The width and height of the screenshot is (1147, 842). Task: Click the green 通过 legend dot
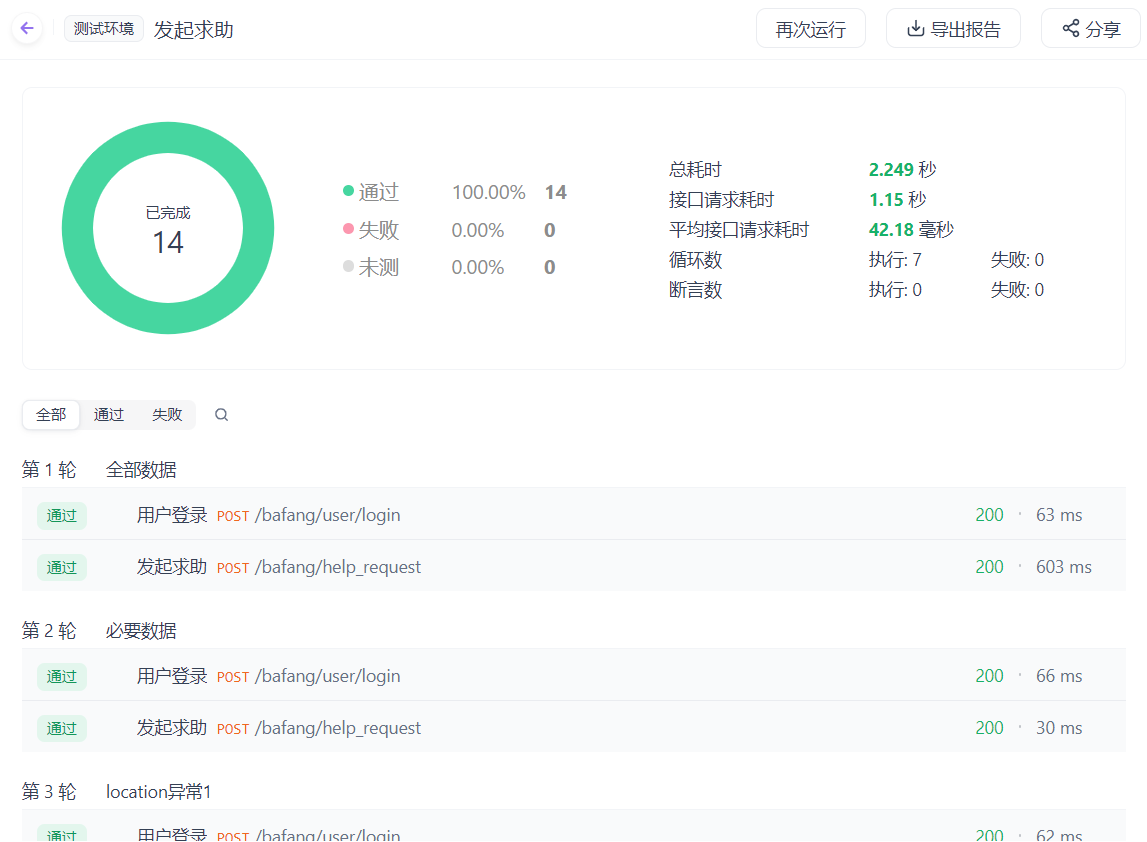[x=348, y=191]
